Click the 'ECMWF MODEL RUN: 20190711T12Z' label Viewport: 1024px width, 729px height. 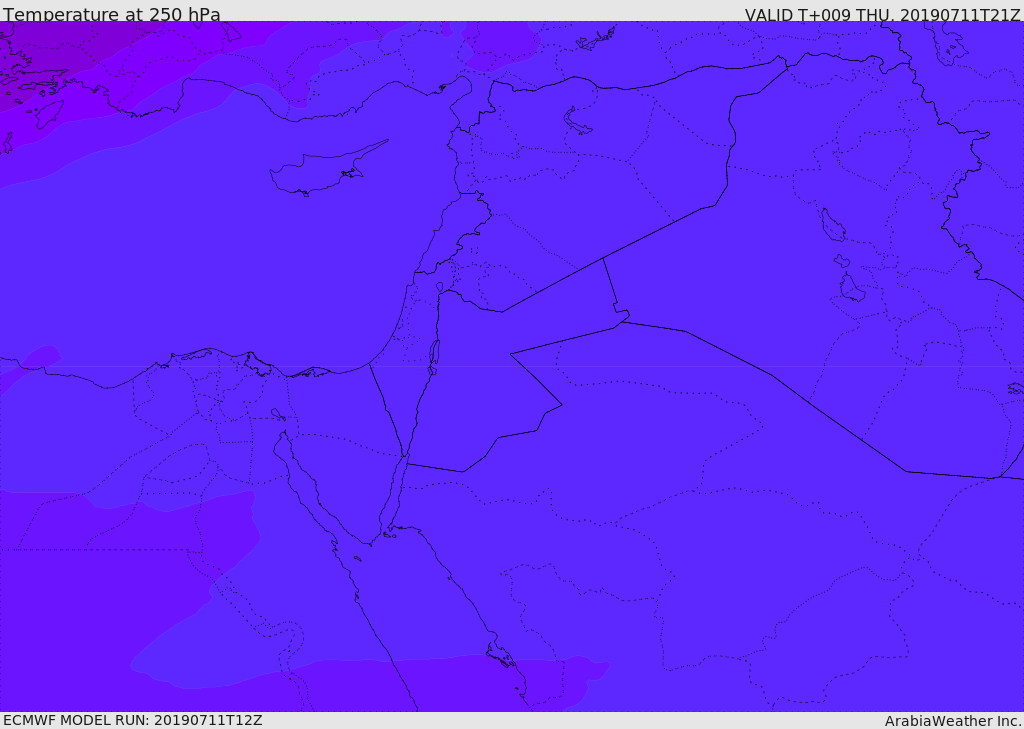[x=133, y=721]
